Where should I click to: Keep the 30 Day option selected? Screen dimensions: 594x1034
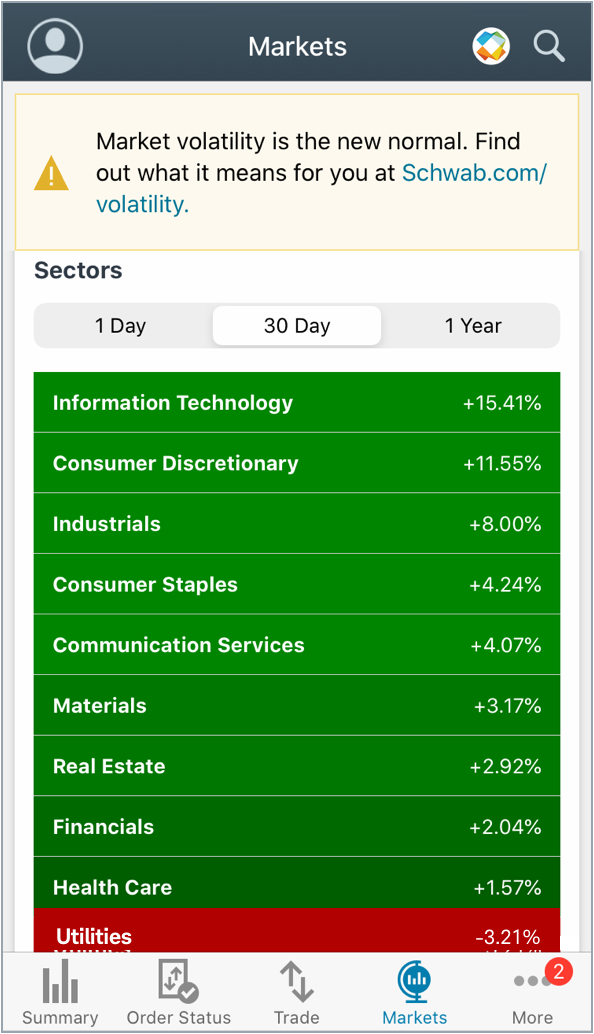tap(296, 325)
